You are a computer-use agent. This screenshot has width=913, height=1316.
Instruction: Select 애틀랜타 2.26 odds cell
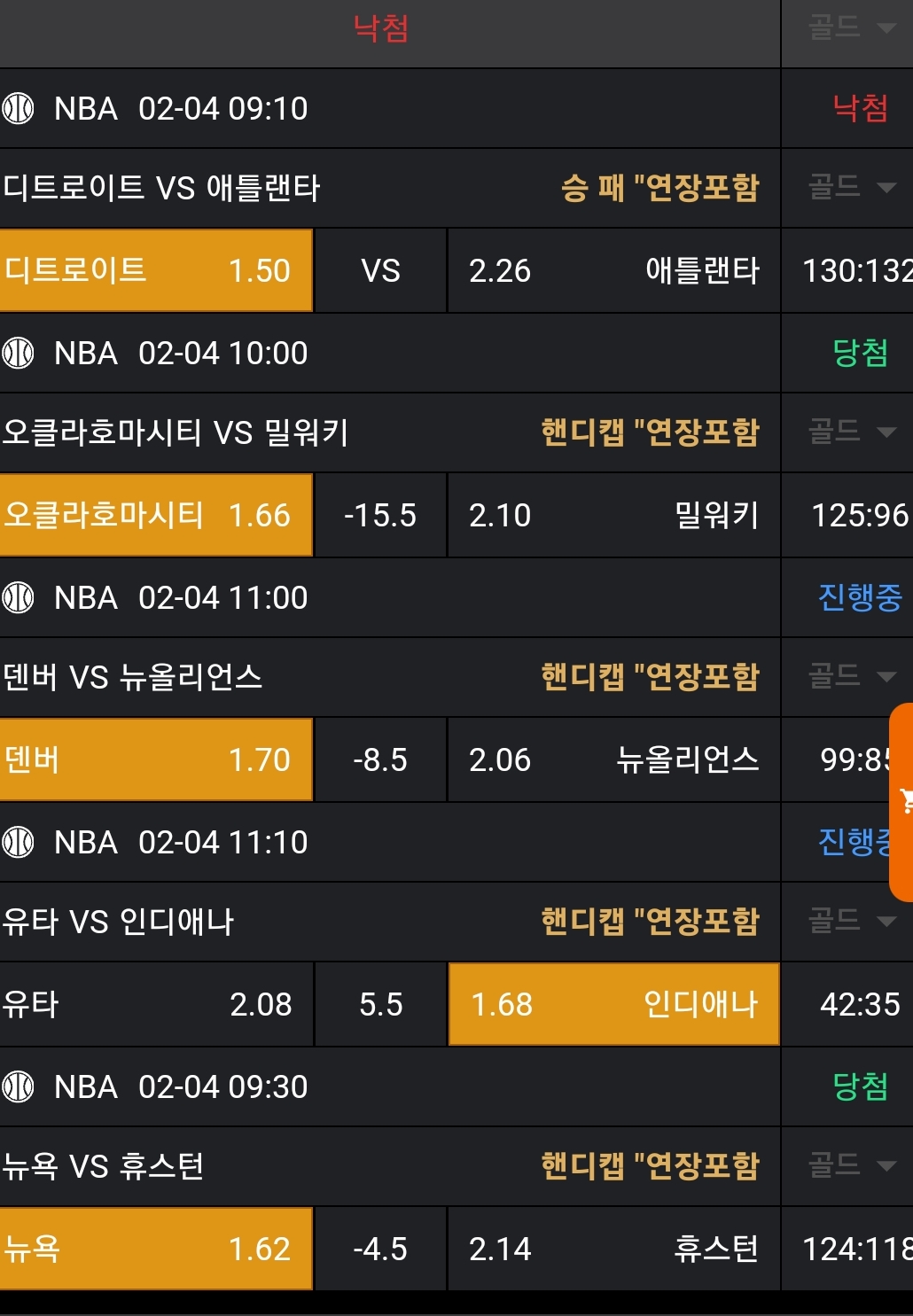(x=613, y=270)
